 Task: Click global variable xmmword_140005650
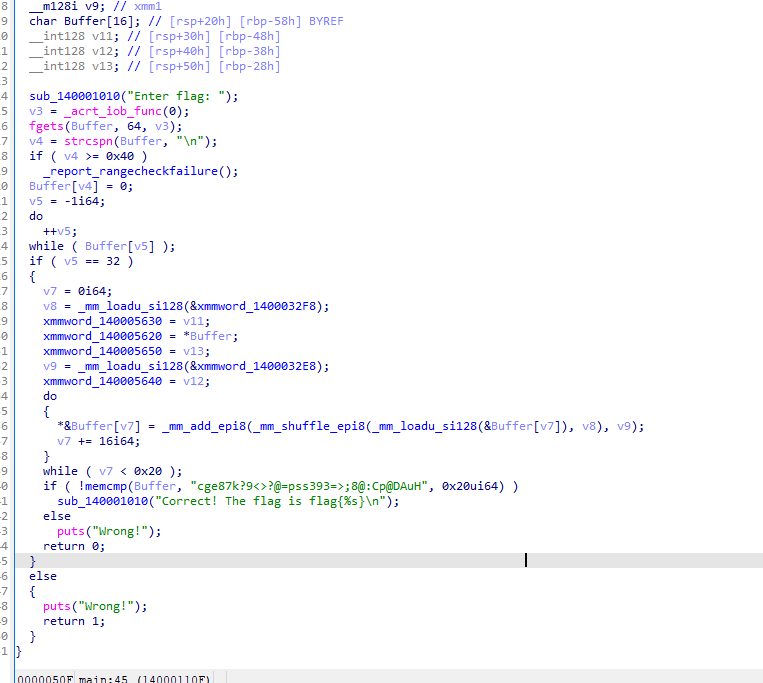[99, 351]
